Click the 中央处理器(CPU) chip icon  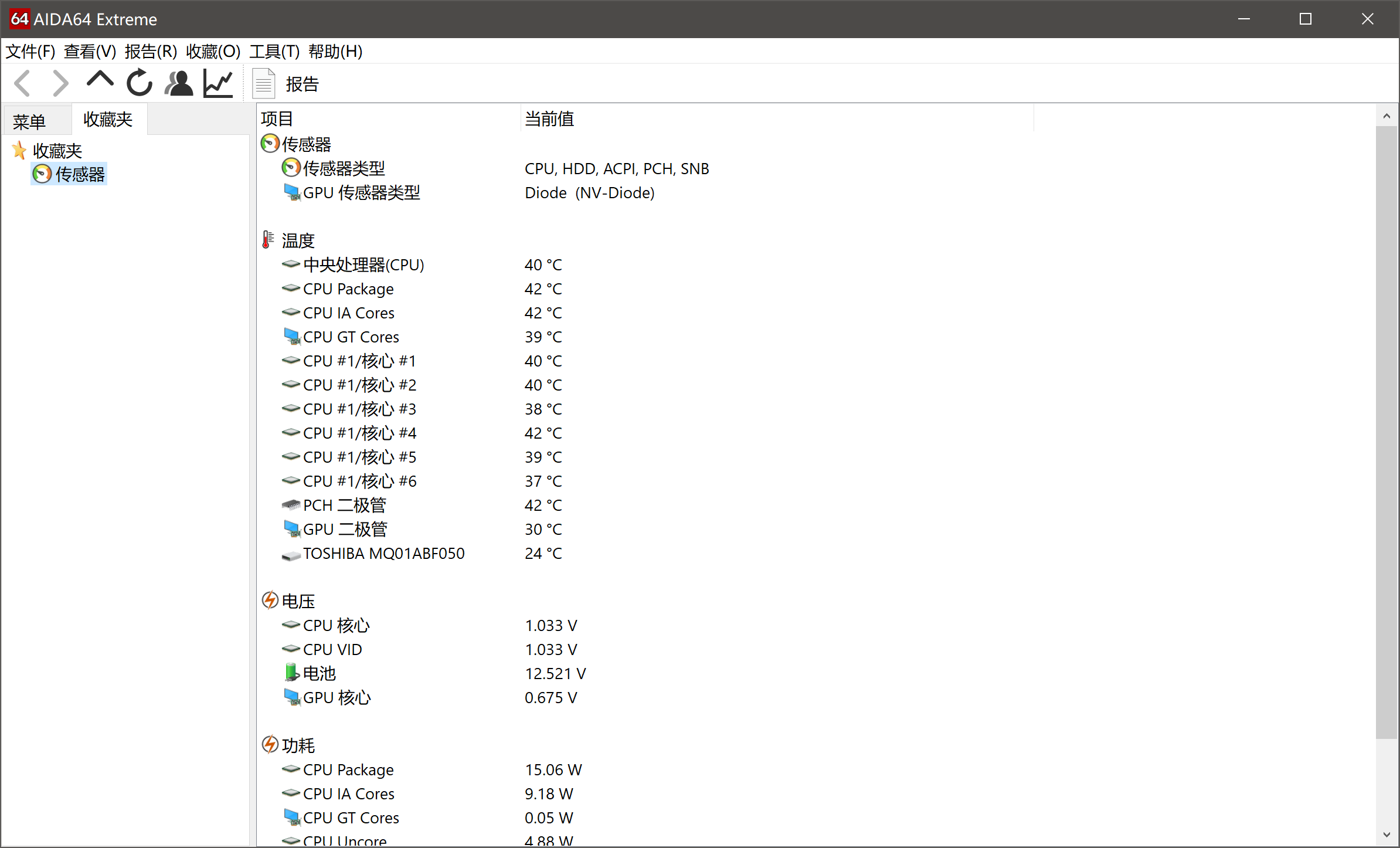[x=291, y=264]
